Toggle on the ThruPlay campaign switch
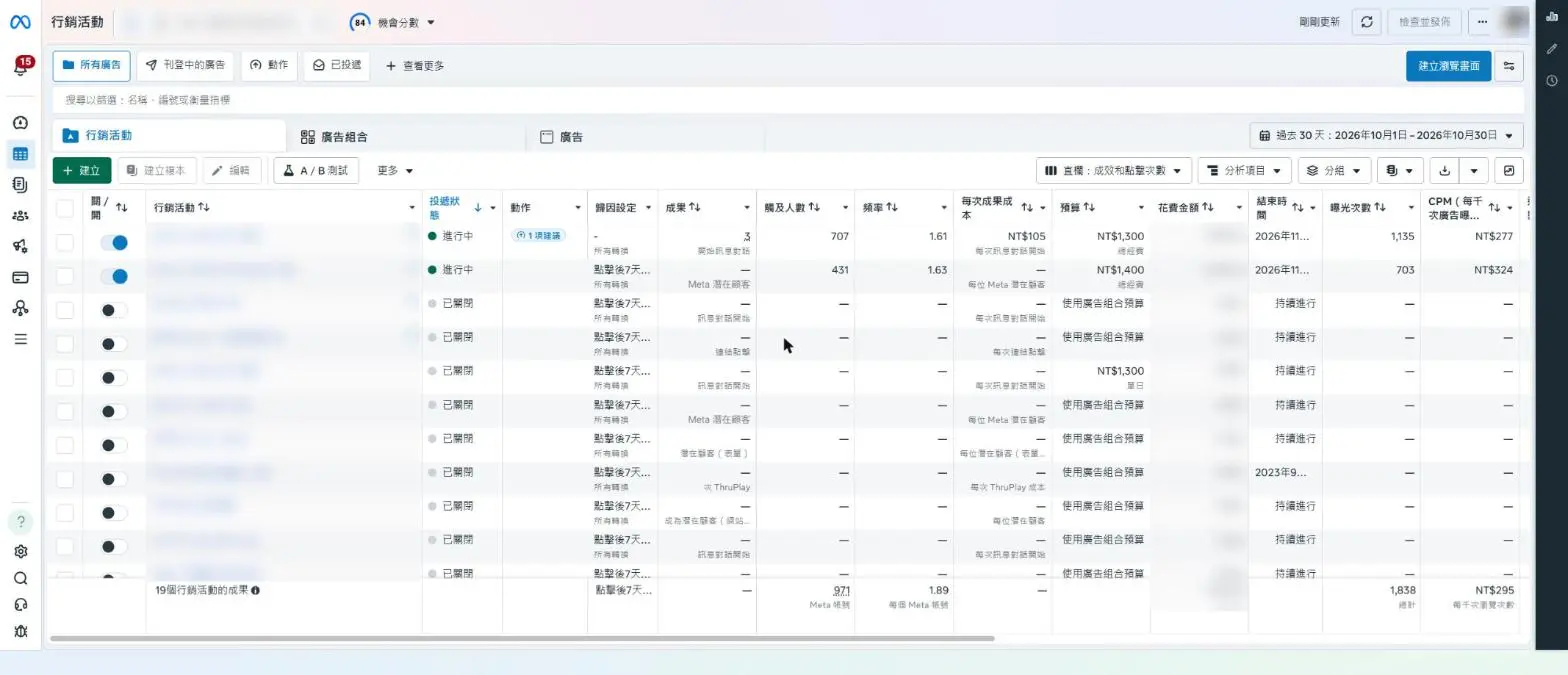1568x675 pixels. 114,479
